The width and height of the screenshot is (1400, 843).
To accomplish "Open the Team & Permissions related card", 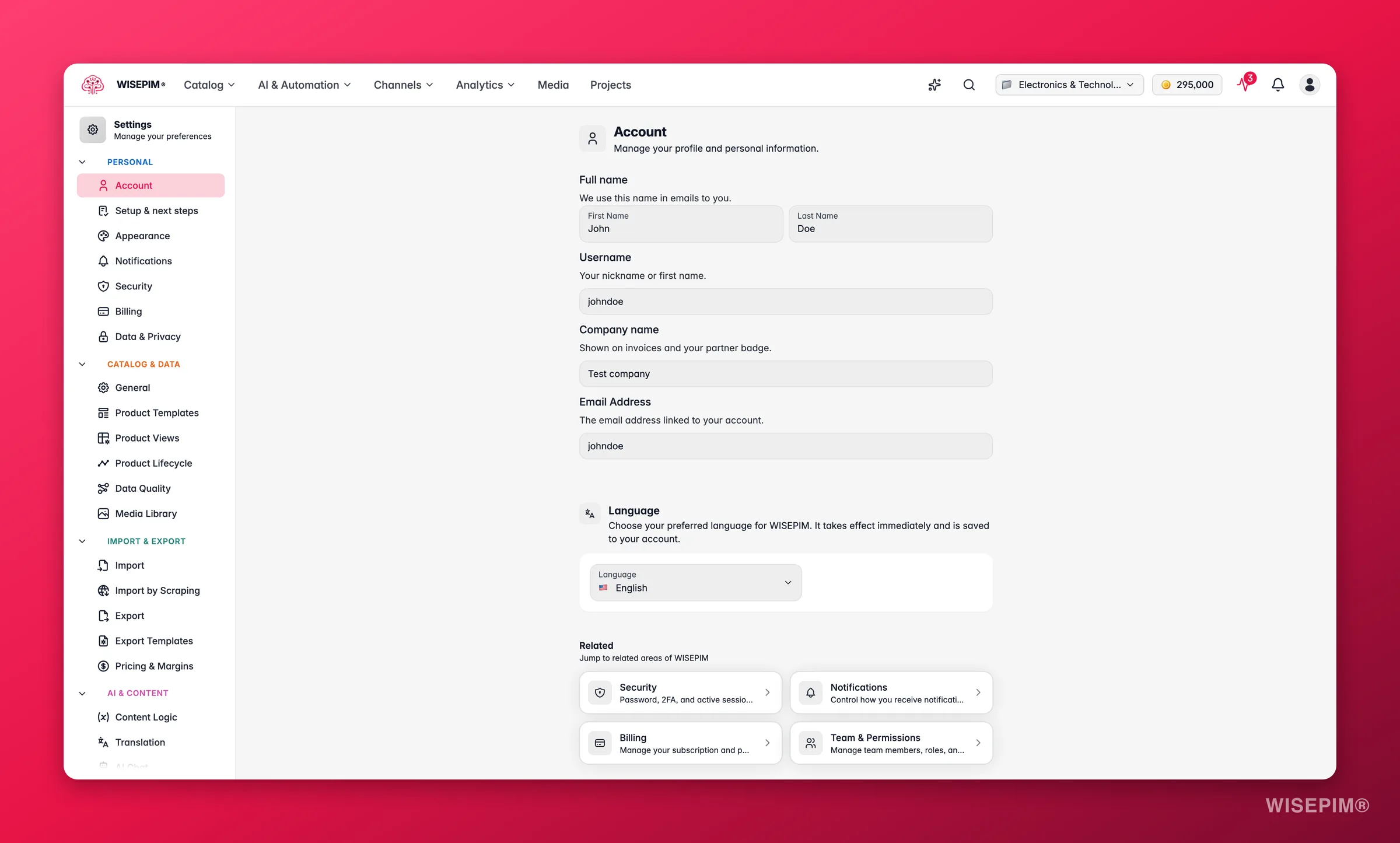I will [x=891, y=743].
